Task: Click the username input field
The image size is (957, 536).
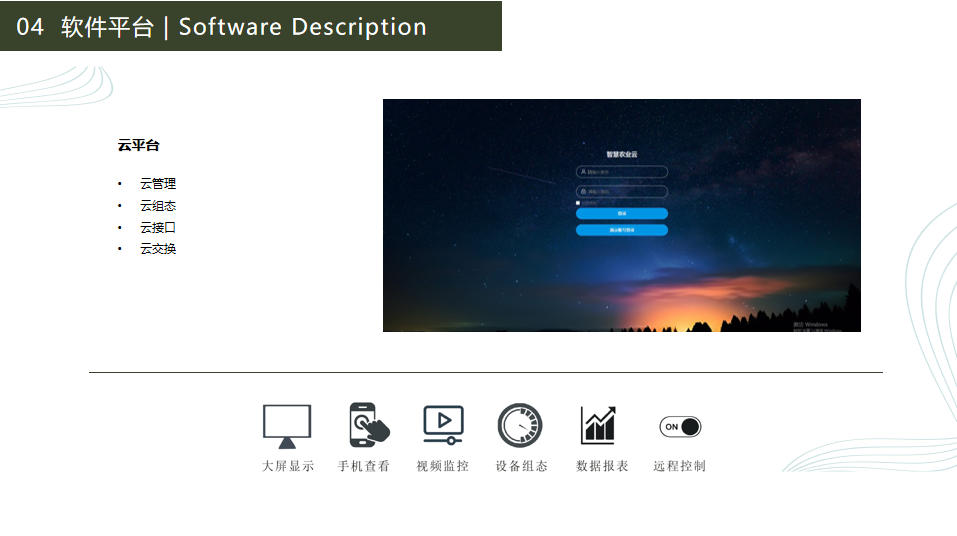Action: pyautogui.click(x=625, y=172)
